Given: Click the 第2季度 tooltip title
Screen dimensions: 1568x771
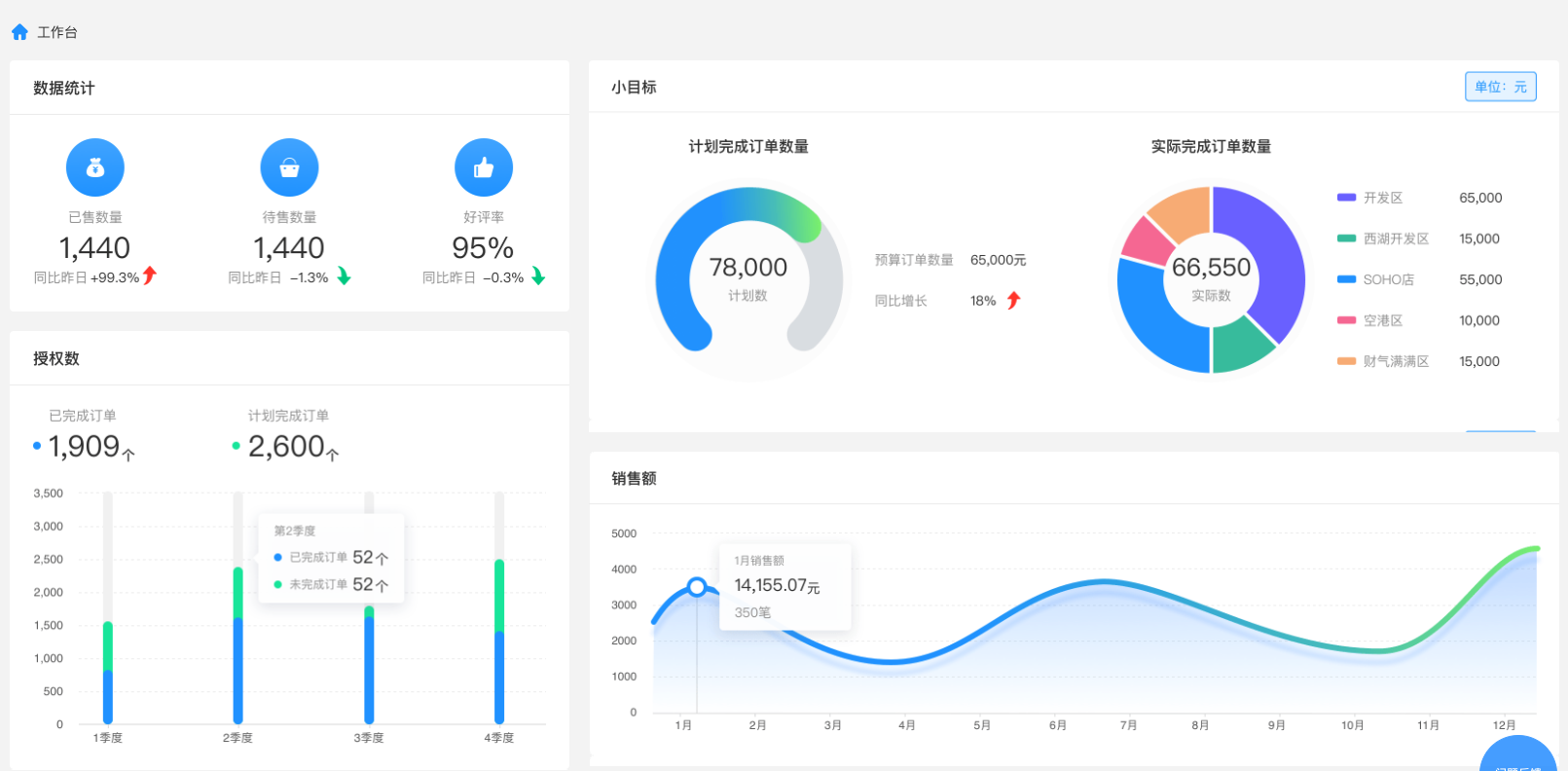Looking at the screenshot, I should [295, 531].
